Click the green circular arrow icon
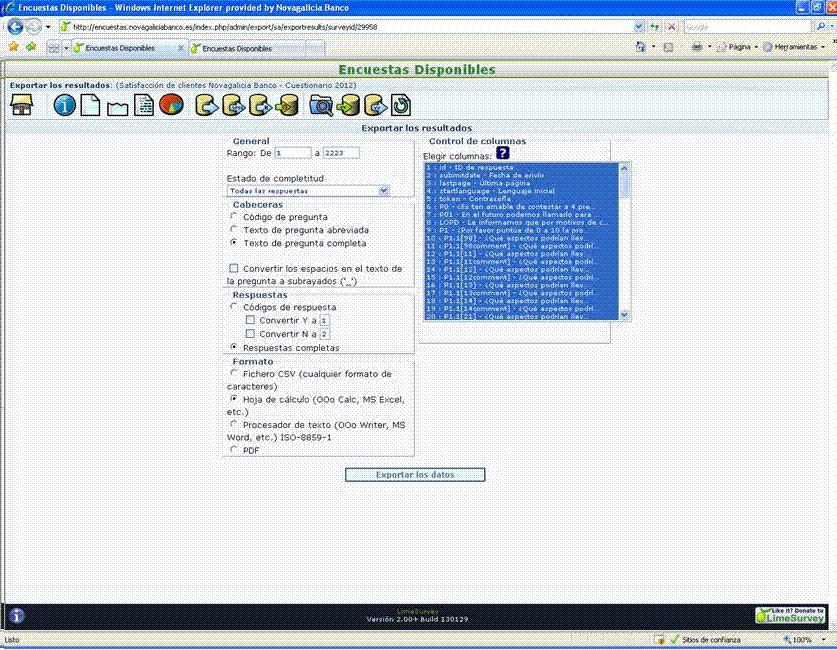Image resolution: width=837 pixels, height=650 pixels. (x=401, y=105)
